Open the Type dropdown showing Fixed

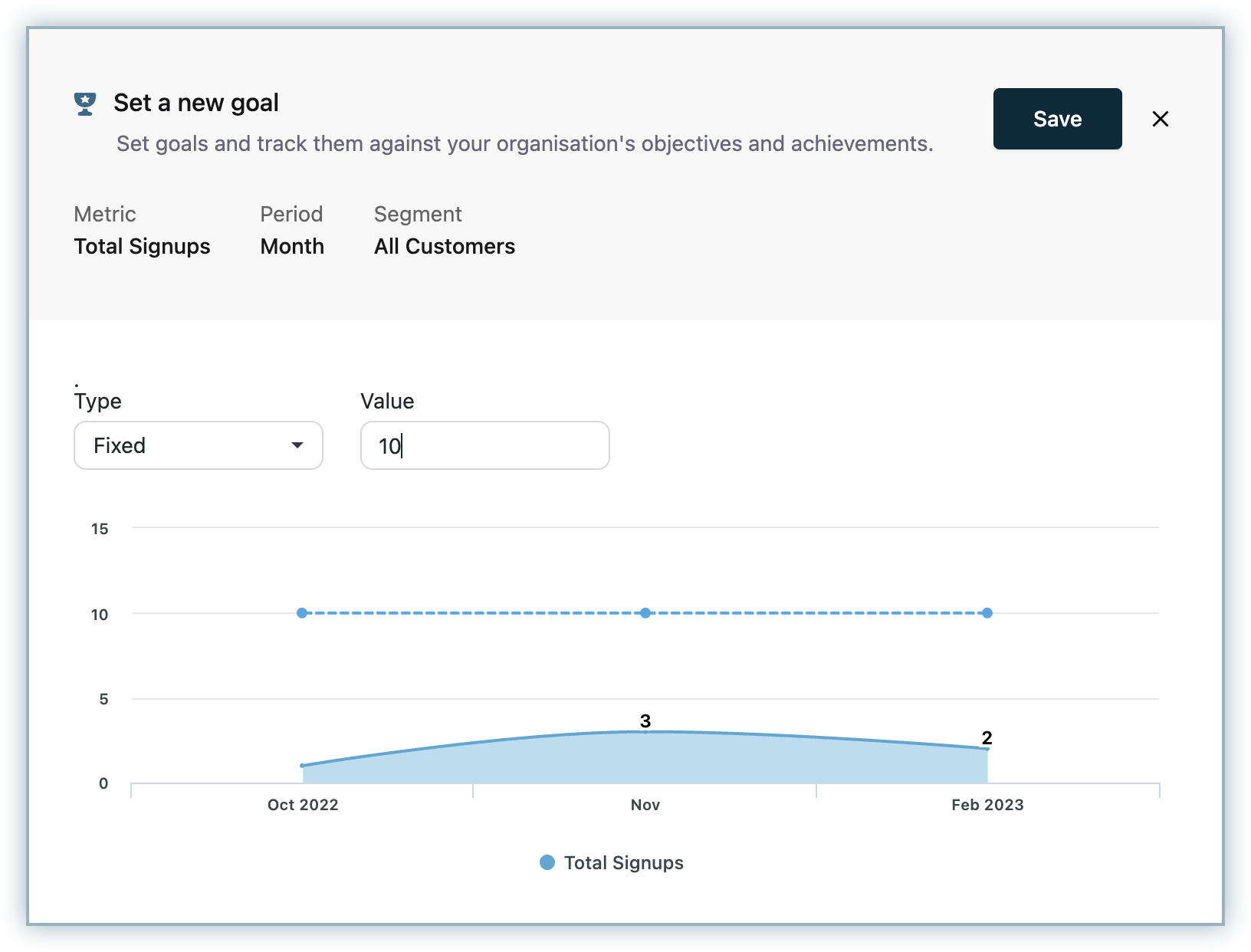(x=198, y=445)
